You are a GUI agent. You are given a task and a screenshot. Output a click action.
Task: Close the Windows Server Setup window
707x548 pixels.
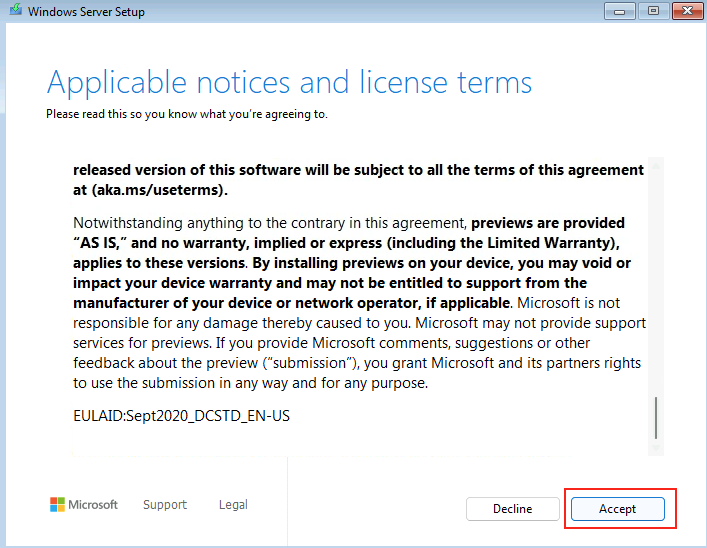687,11
